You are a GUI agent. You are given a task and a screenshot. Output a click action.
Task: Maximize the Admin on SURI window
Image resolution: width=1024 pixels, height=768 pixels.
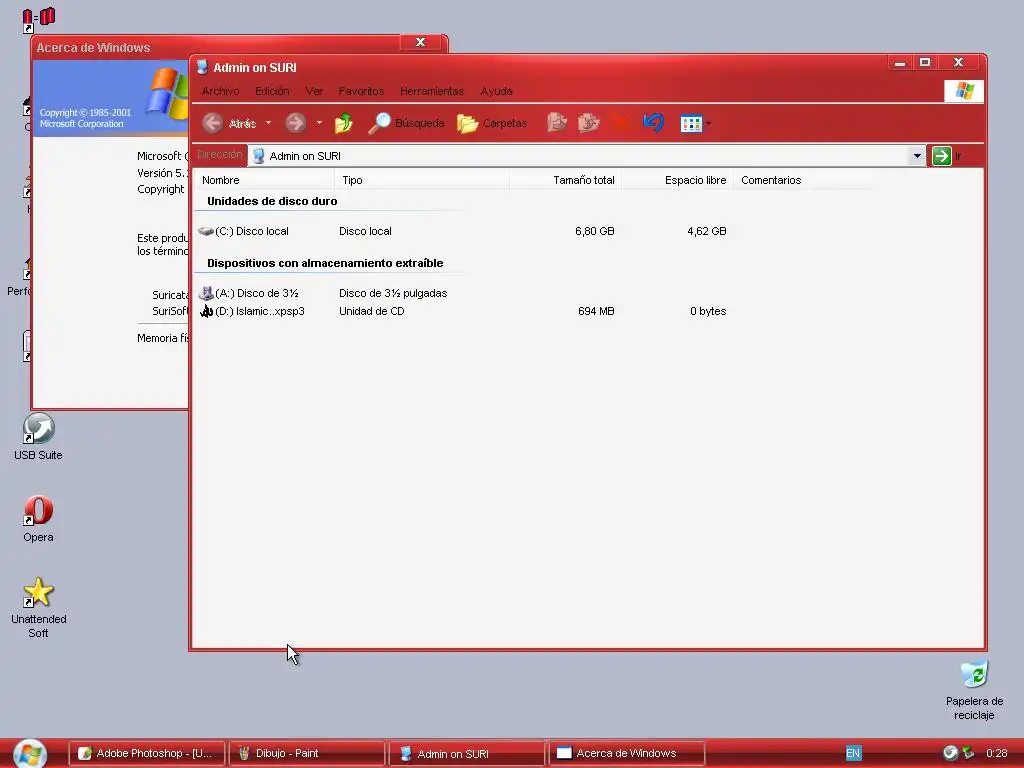pos(925,62)
